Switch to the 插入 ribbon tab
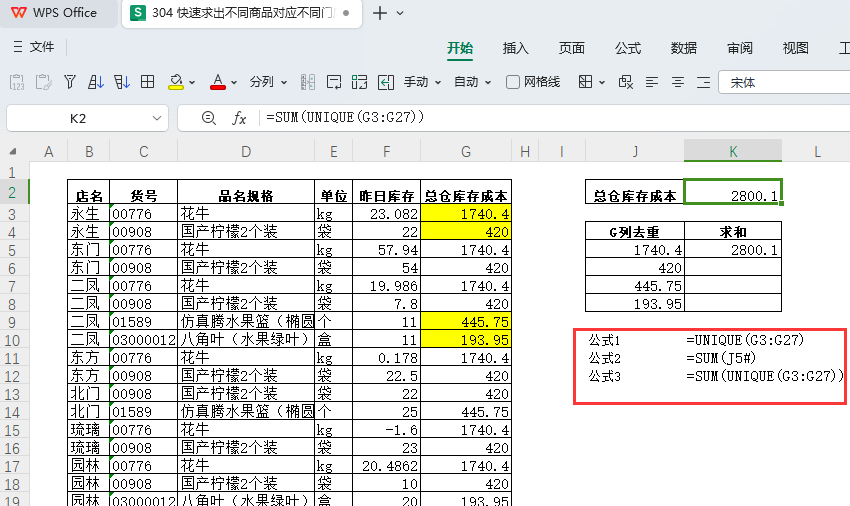850x506 pixels. coord(516,48)
